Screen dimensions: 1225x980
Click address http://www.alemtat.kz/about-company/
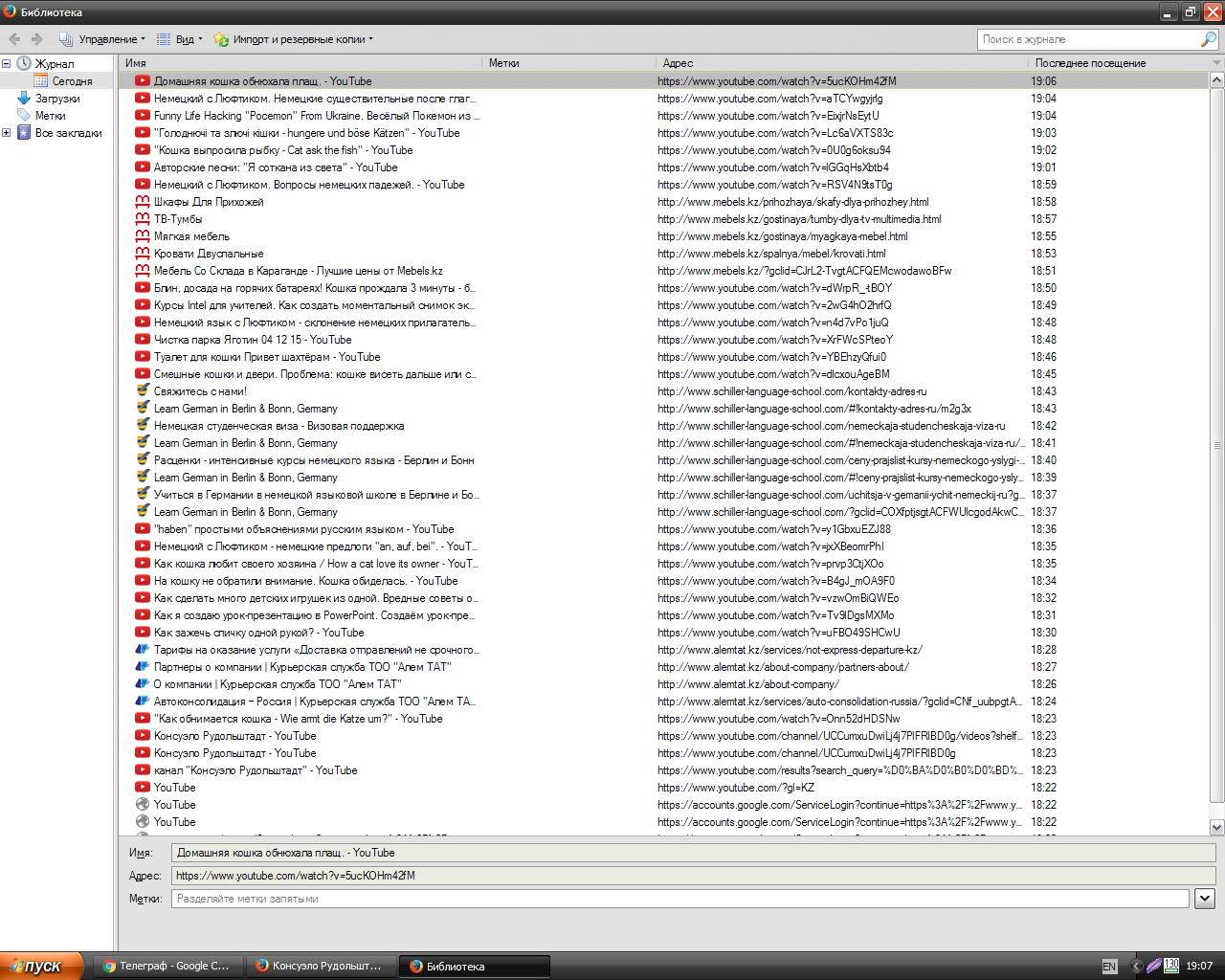coord(748,684)
